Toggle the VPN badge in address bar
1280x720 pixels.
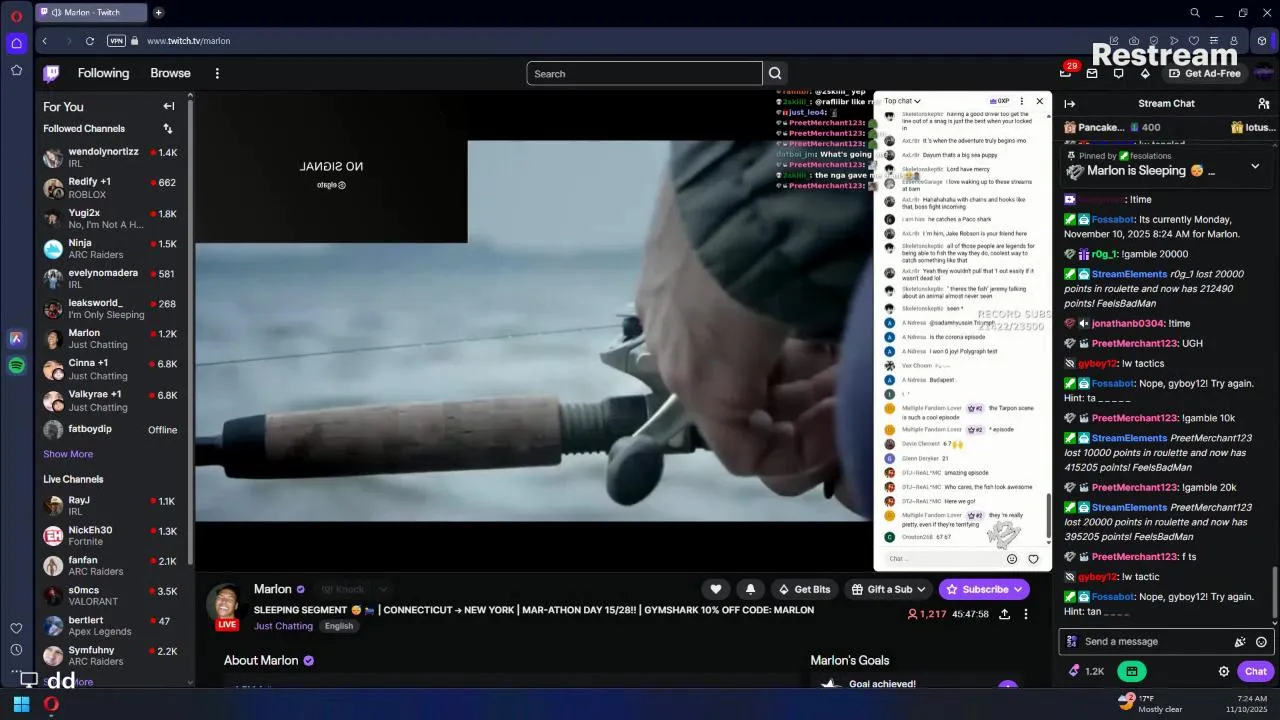[116, 41]
